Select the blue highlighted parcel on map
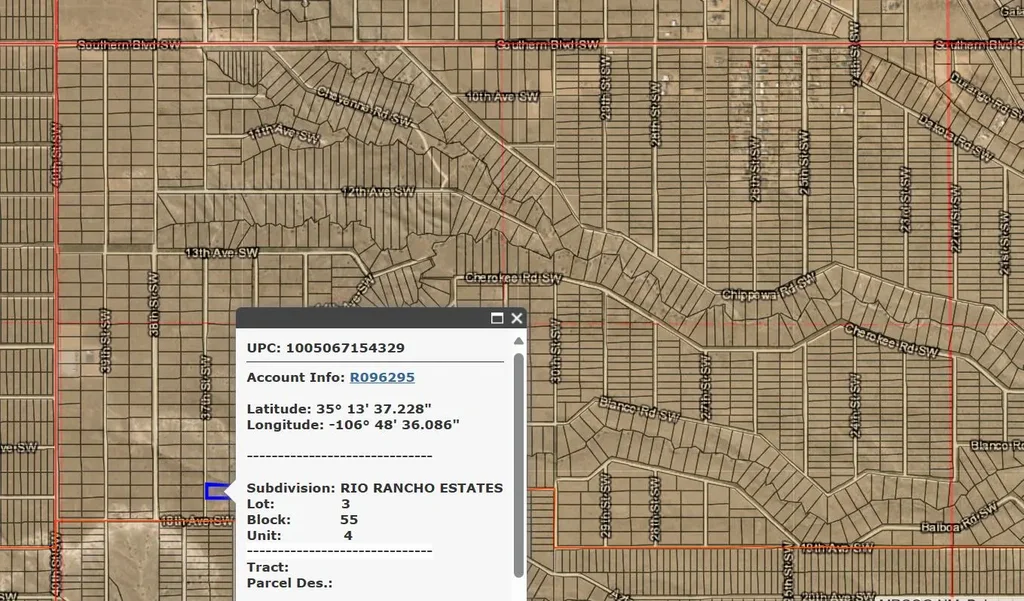Screen dimensions: 1024x601 click(x=214, y=491)
